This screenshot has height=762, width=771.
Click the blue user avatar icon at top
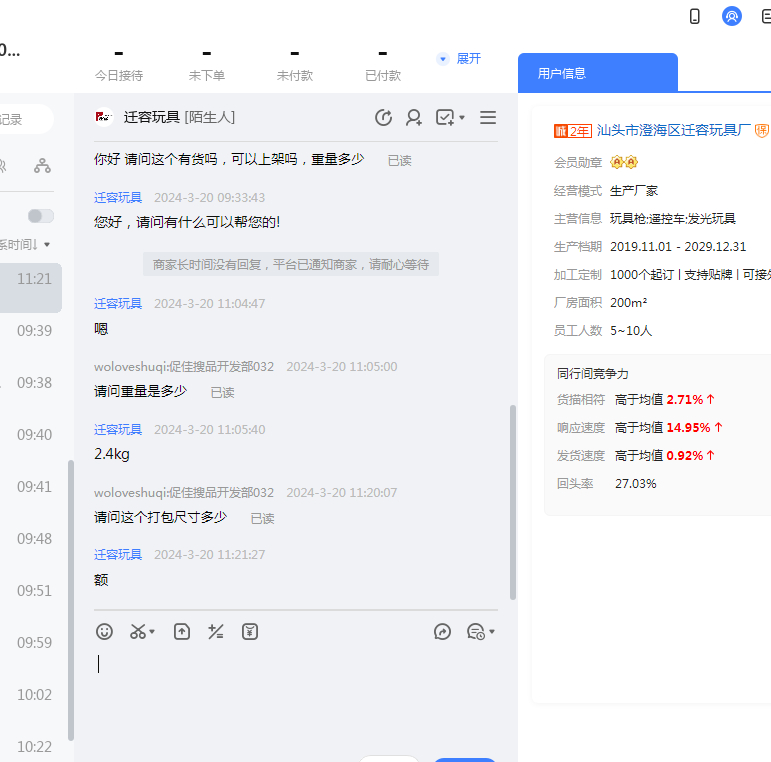pyautogui.click(x=732, y=16)
